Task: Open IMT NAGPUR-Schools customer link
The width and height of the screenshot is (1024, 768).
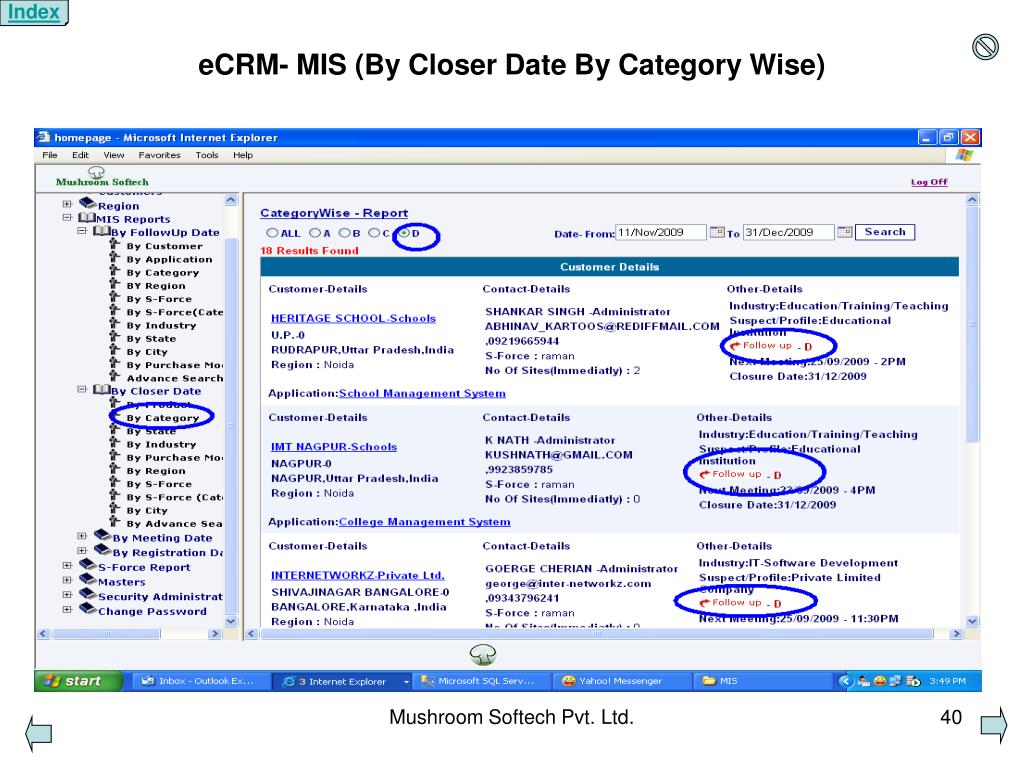Action: [334, 447]
